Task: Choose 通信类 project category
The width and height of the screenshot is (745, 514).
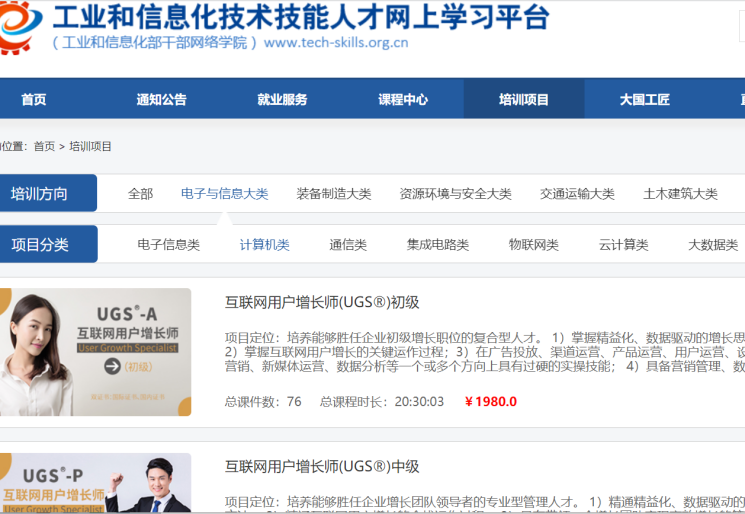Action: pos(348,245)
